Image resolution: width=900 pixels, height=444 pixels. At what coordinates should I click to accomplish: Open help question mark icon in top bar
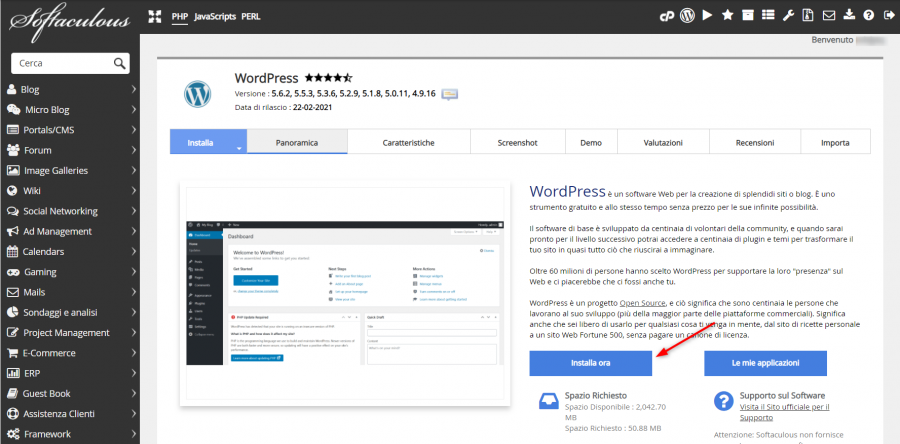pos(868,15)
